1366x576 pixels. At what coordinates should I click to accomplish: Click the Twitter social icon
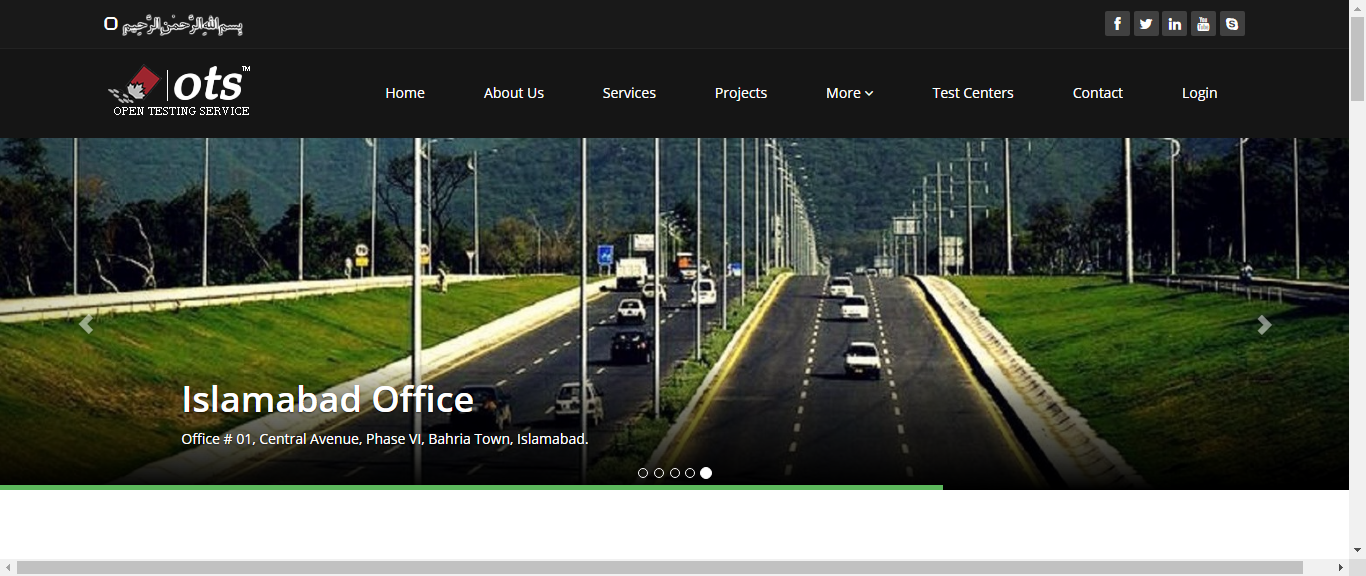pyautogui.click(x=1146, y=23)
